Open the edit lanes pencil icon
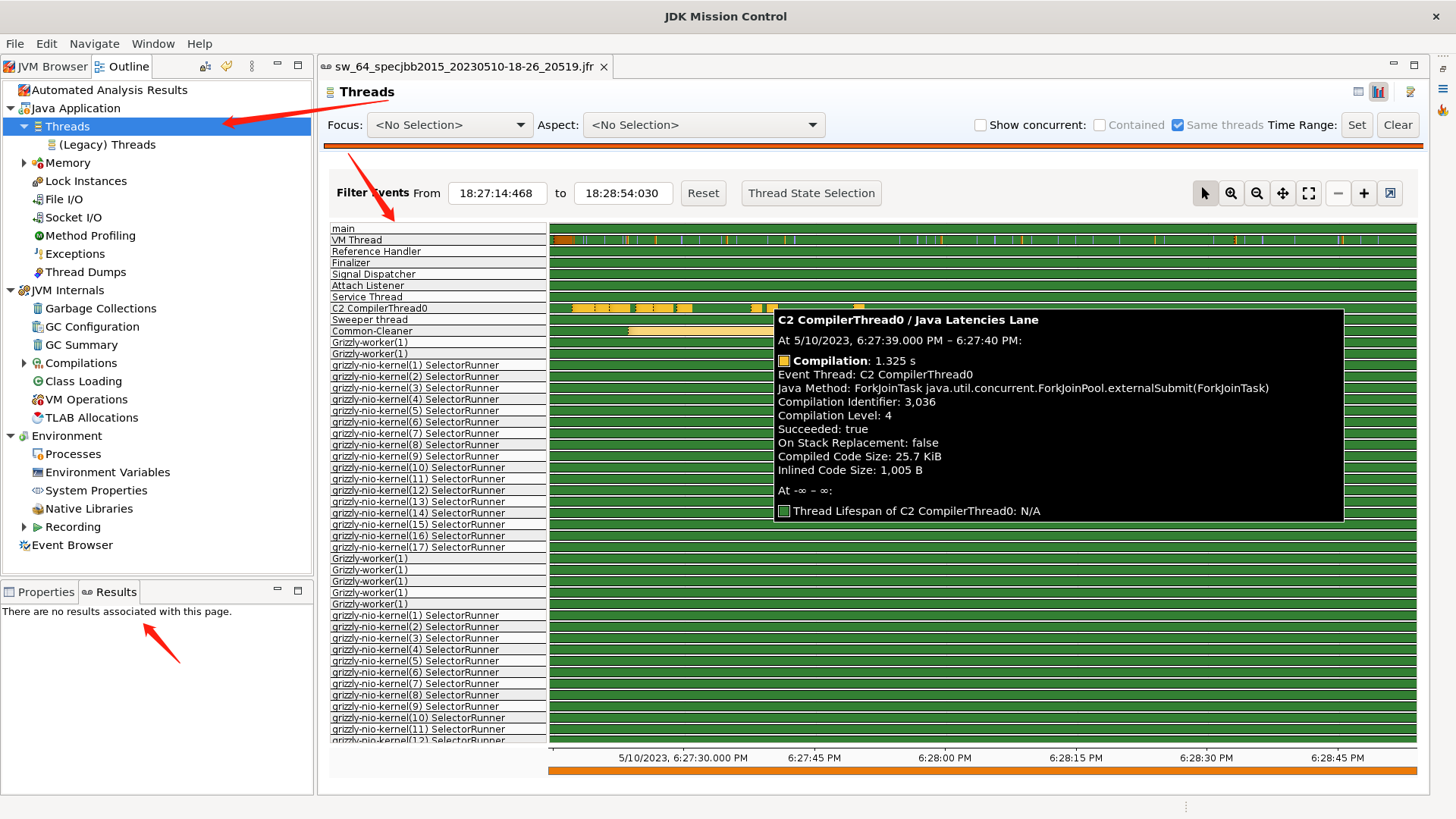This screenshot has height=819, width=1456. [1410, 92]
